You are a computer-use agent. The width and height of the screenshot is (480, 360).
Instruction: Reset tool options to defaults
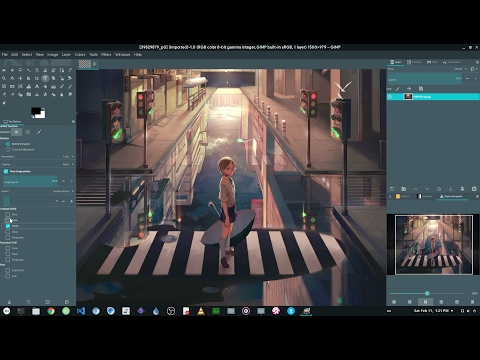point(67,302)
